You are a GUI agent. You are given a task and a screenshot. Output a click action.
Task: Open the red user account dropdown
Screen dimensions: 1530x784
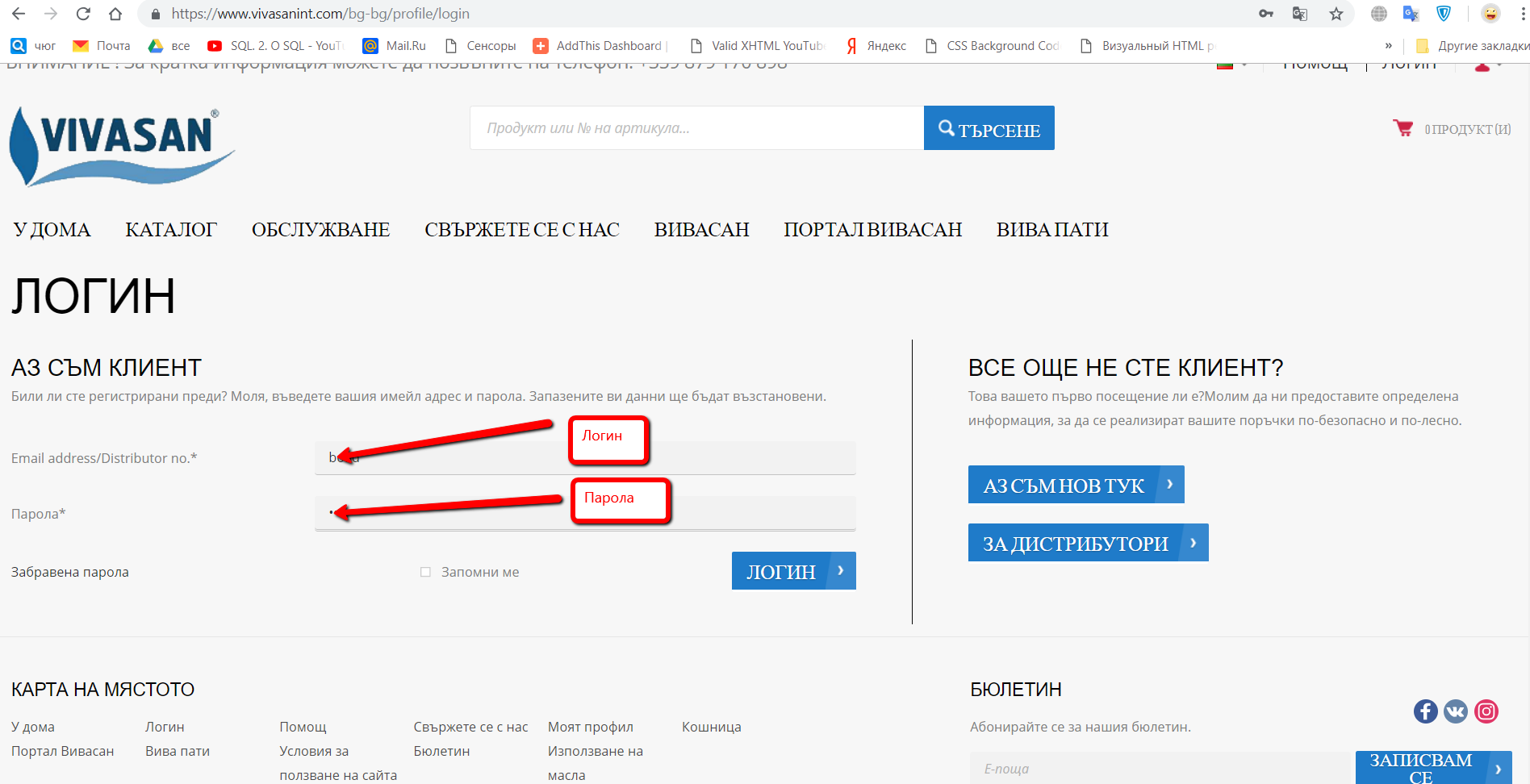(x=1488, y=65)
